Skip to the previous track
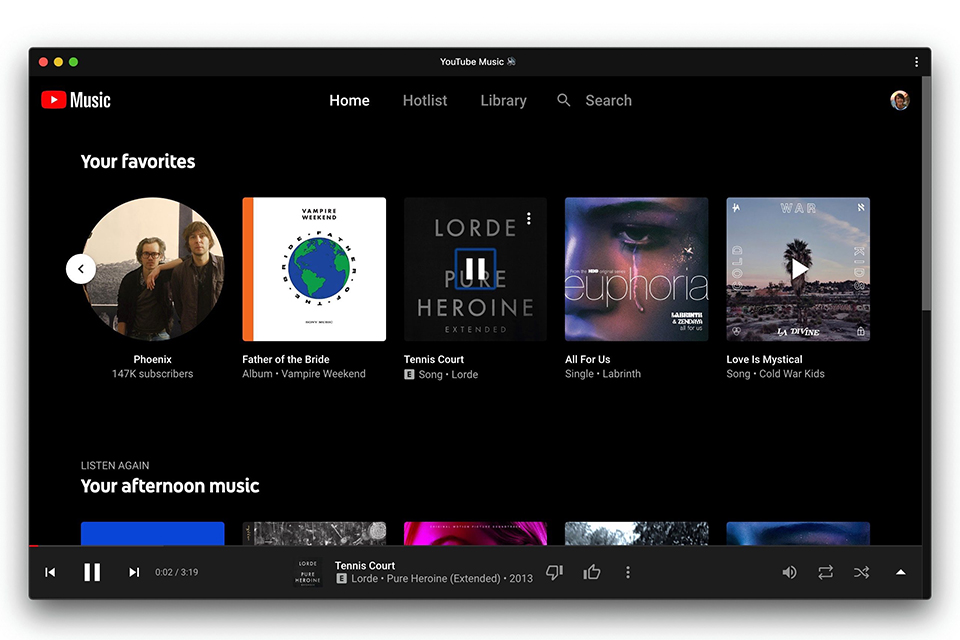The height and width of the screenshot is (640, 960). (x=50, y=572)
